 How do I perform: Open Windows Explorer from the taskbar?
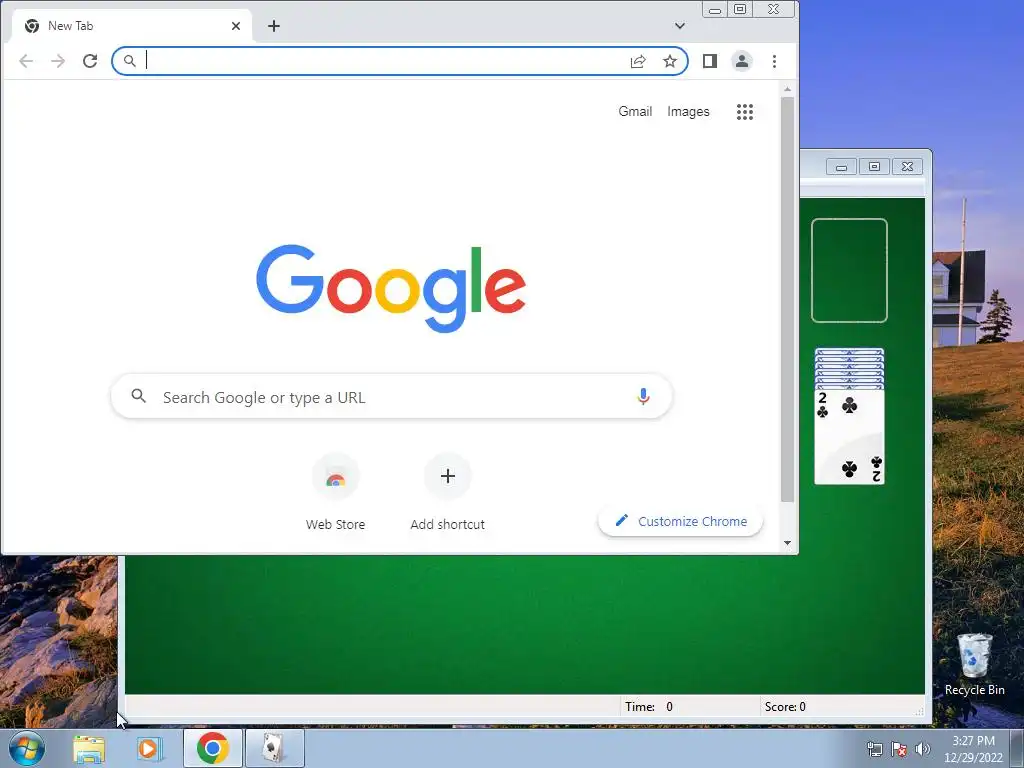coord(89,748)
